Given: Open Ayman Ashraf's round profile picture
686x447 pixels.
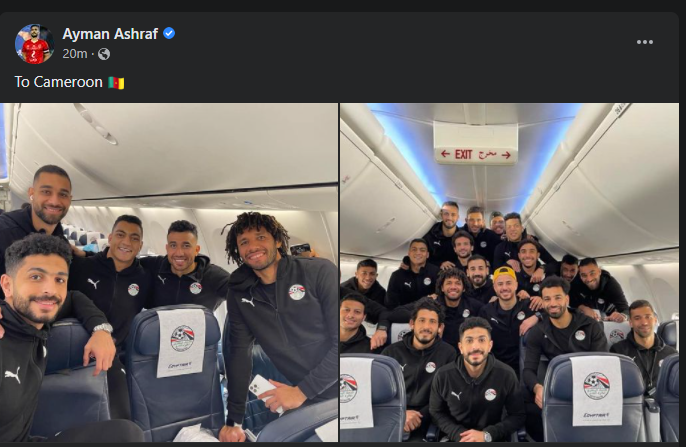Looking at the screenshot, I should point(34,44).
